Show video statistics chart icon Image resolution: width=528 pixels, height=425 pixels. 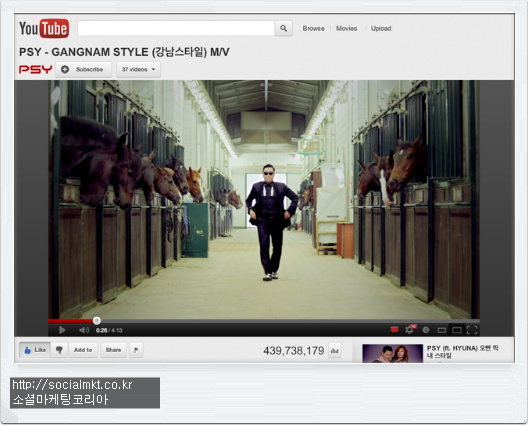[334, 351]
